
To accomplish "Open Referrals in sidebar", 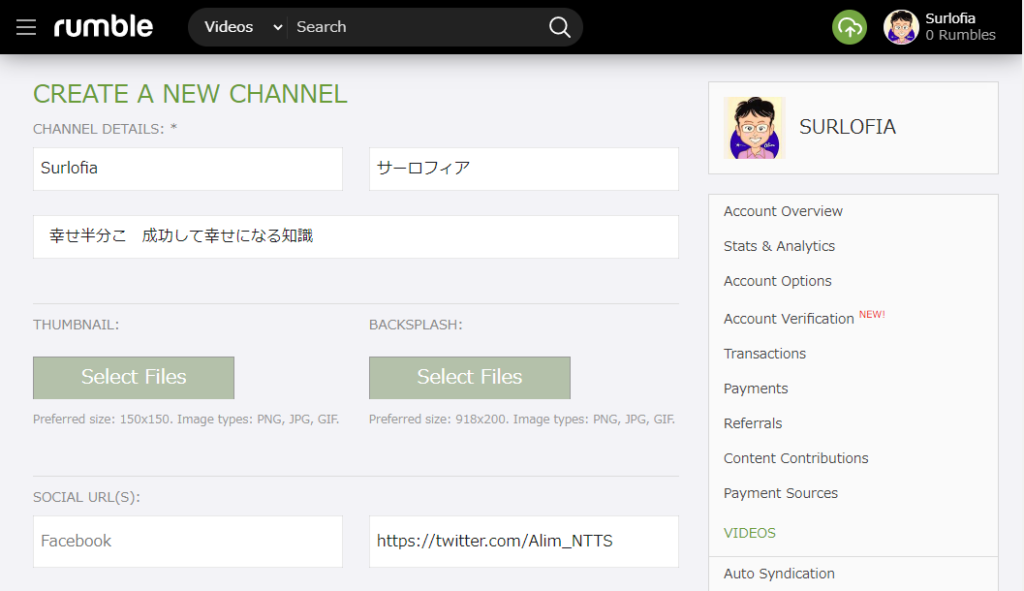I will [x=752, y=423].
